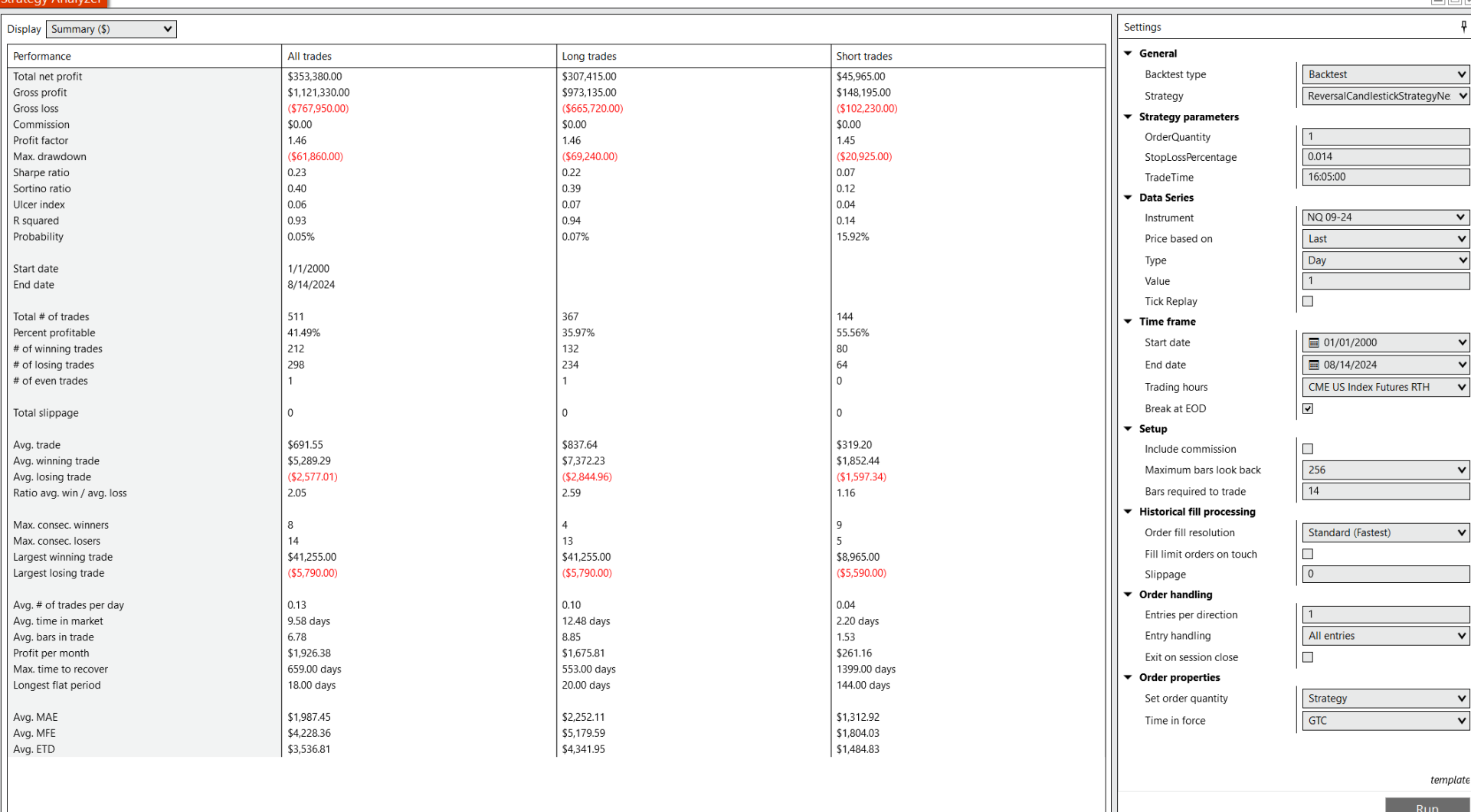The height and width of the screenshot is (812, 1471).
Task: Collapse the General settings section
Action: (1128, 54)
